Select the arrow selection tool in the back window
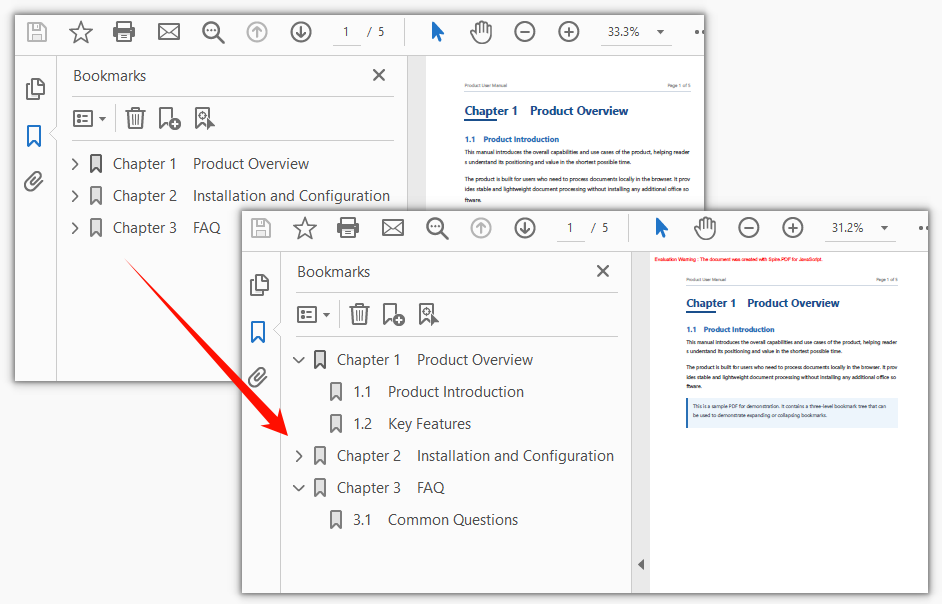 [437, 32]
